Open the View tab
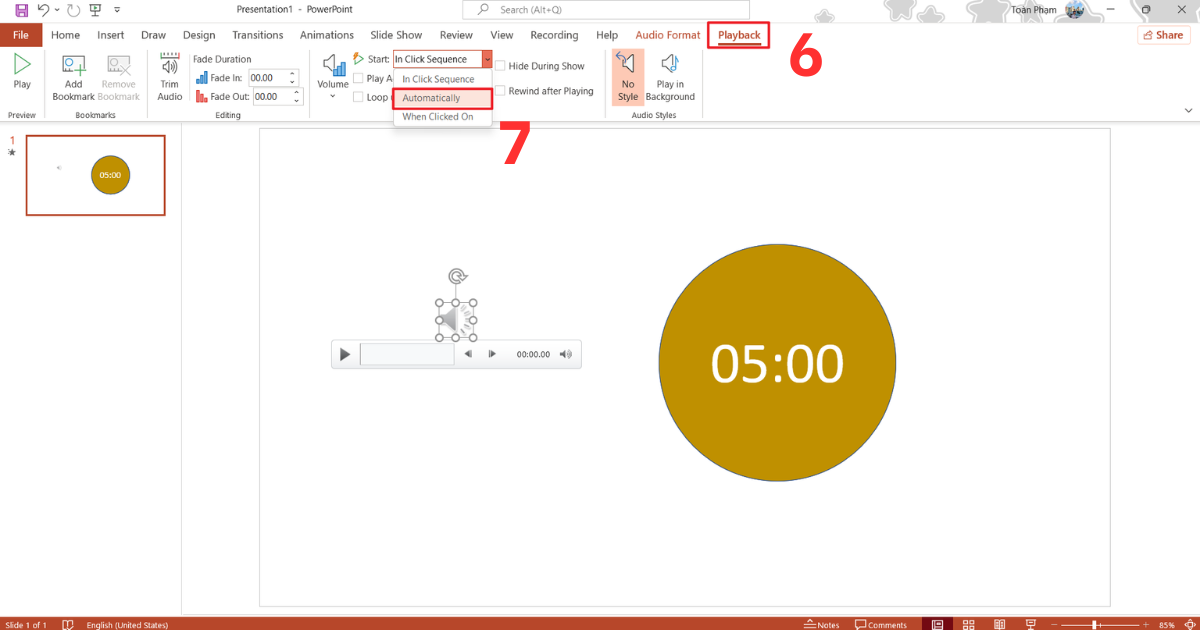1200x630 pixels. pos(502,35)
